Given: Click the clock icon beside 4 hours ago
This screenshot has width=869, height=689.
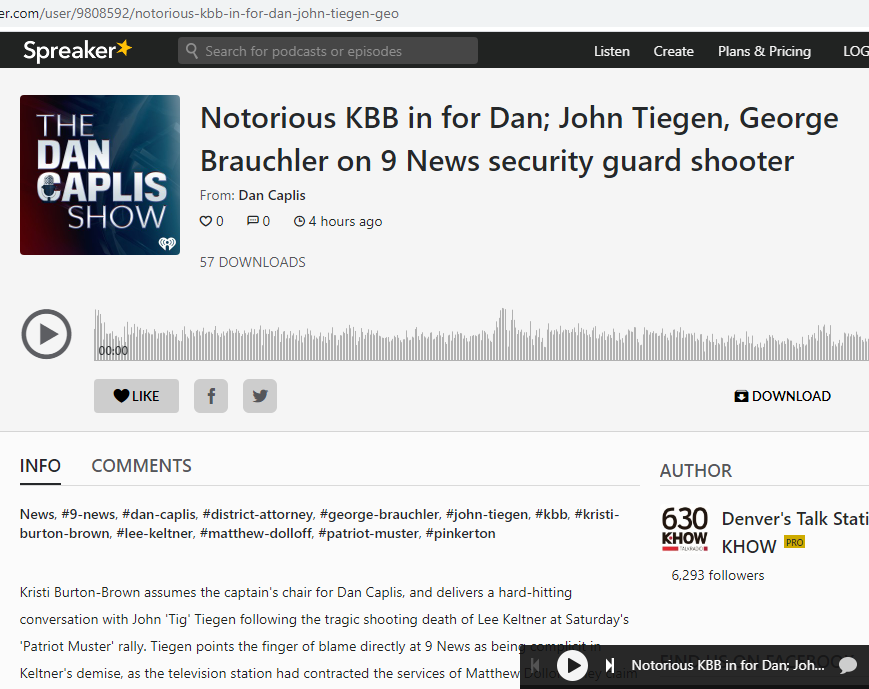Looking at the screenshot, I should [x=299, y=221].
